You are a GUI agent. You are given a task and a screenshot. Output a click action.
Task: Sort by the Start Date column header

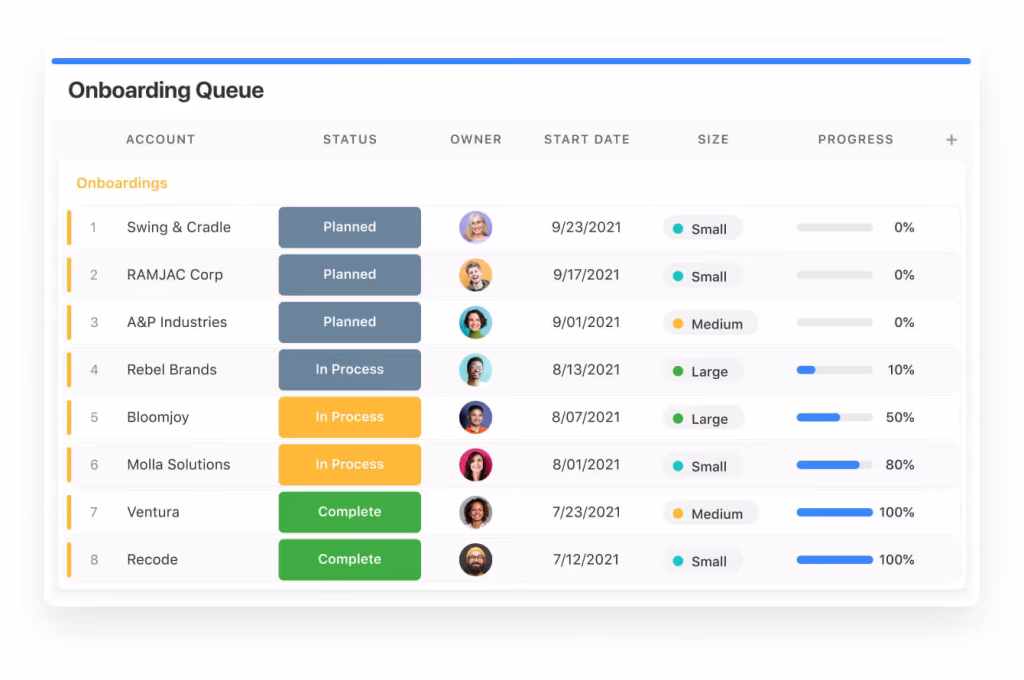click(586, 140)
